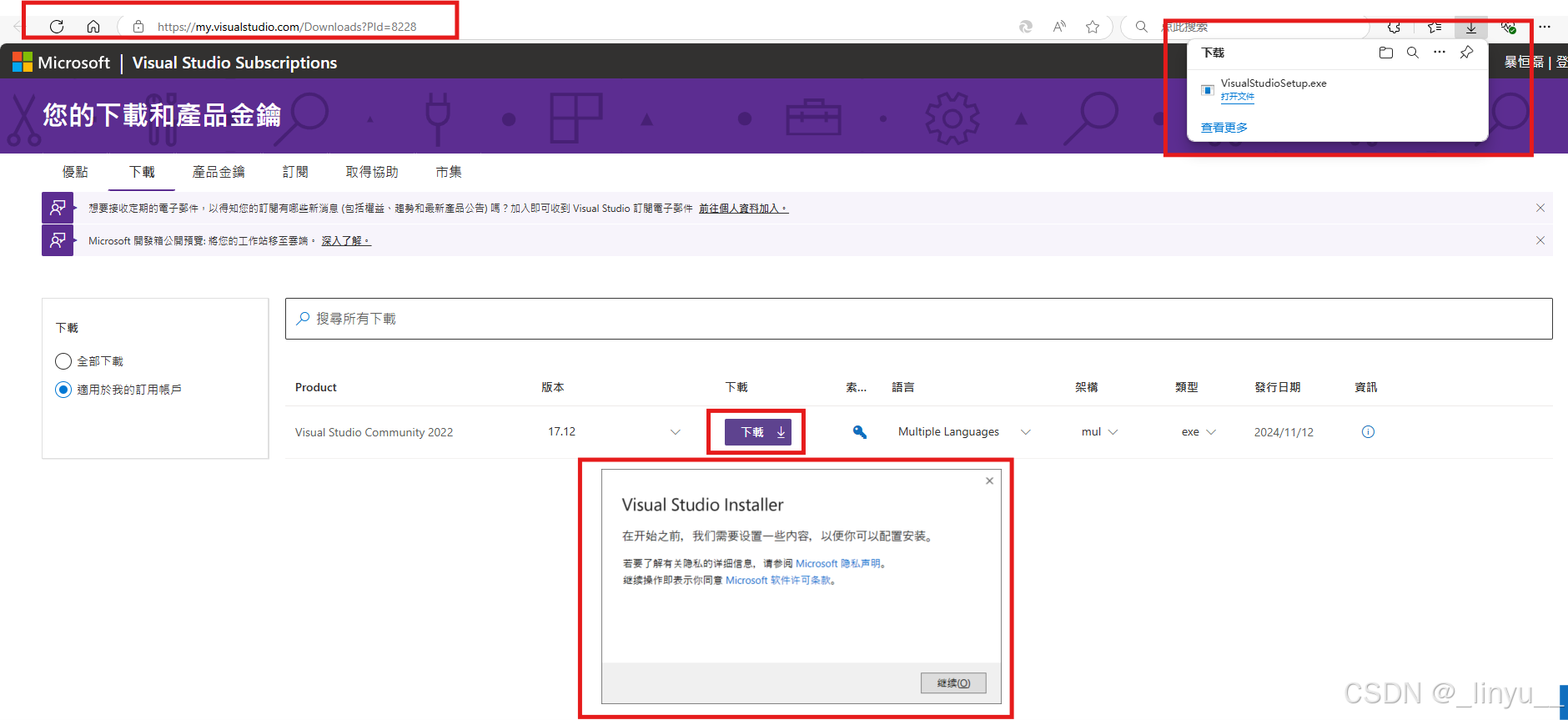The height and width of the screenshot is (720, 1568).
Task: Select 全部下載 radio button
Action: click(x=63, y=361)
